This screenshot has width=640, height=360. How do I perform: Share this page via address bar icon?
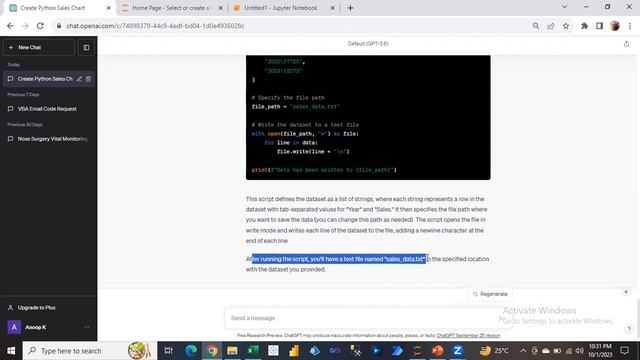point(551,26)
